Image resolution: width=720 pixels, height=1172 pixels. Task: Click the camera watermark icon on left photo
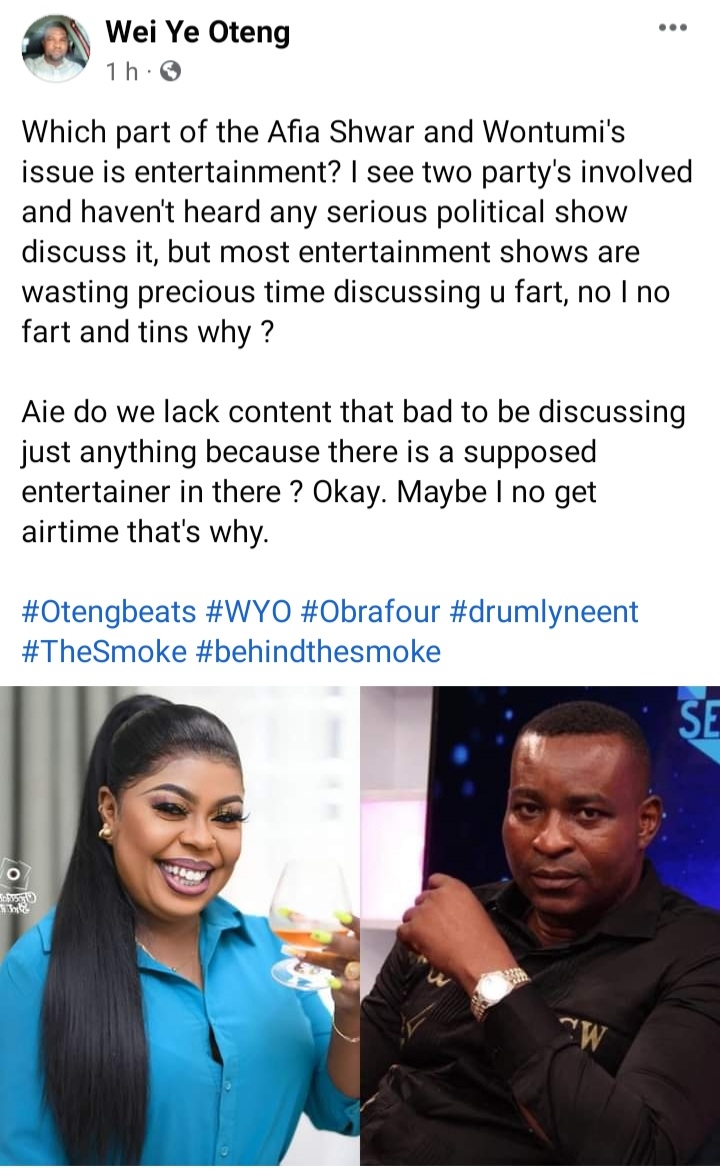(x=12, y=873)
